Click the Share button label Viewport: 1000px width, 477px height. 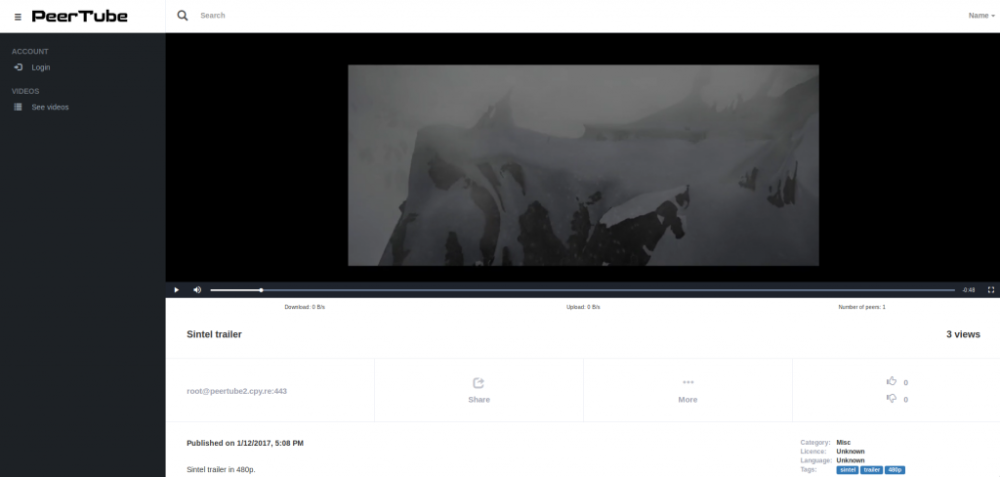(479, 400)
